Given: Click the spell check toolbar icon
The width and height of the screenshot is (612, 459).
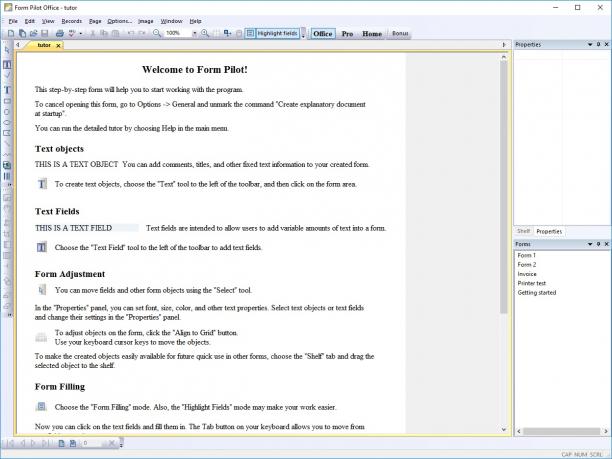Looking at the screenshot, I should (x=72, y=34).
